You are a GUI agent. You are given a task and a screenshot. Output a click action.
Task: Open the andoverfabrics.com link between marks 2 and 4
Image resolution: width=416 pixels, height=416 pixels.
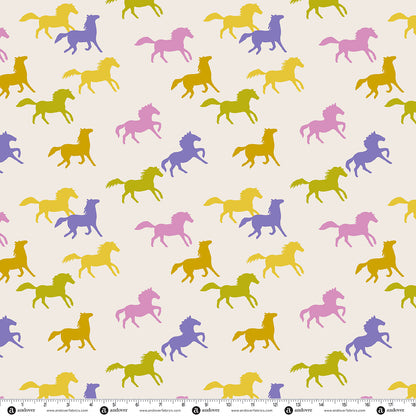pyautogui.click(x=67, y=411)
